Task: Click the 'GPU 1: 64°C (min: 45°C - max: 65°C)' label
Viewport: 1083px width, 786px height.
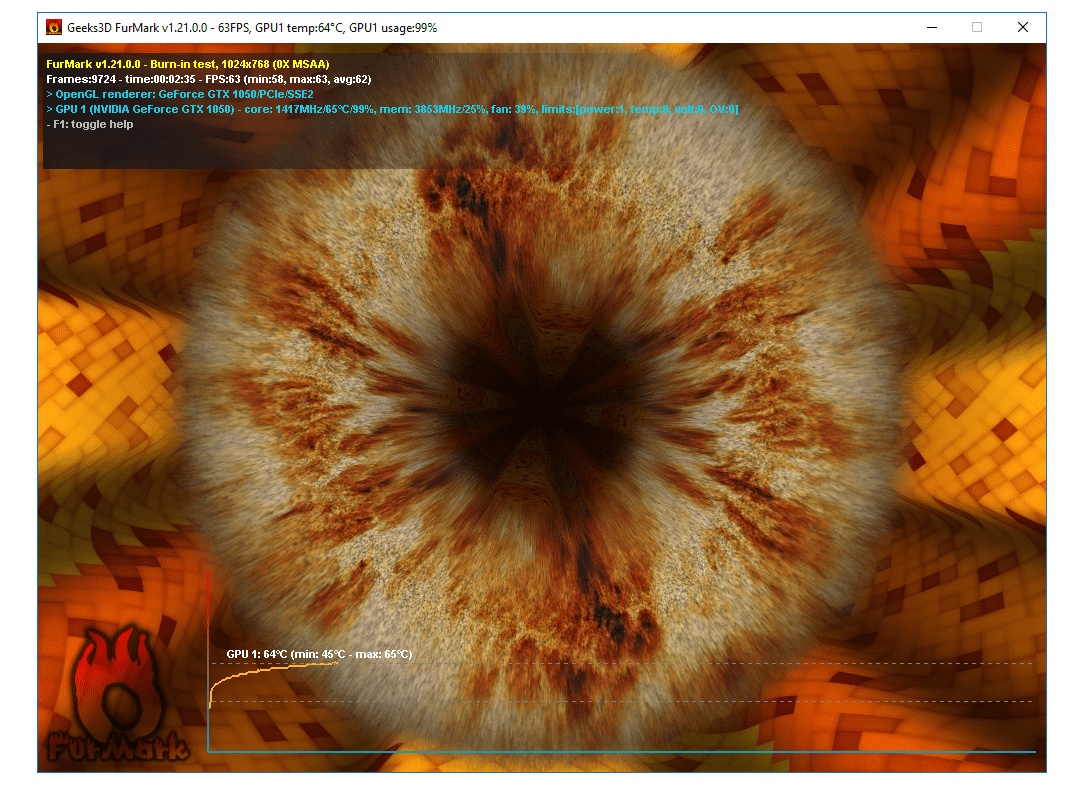Action: (x=319, y=654)
